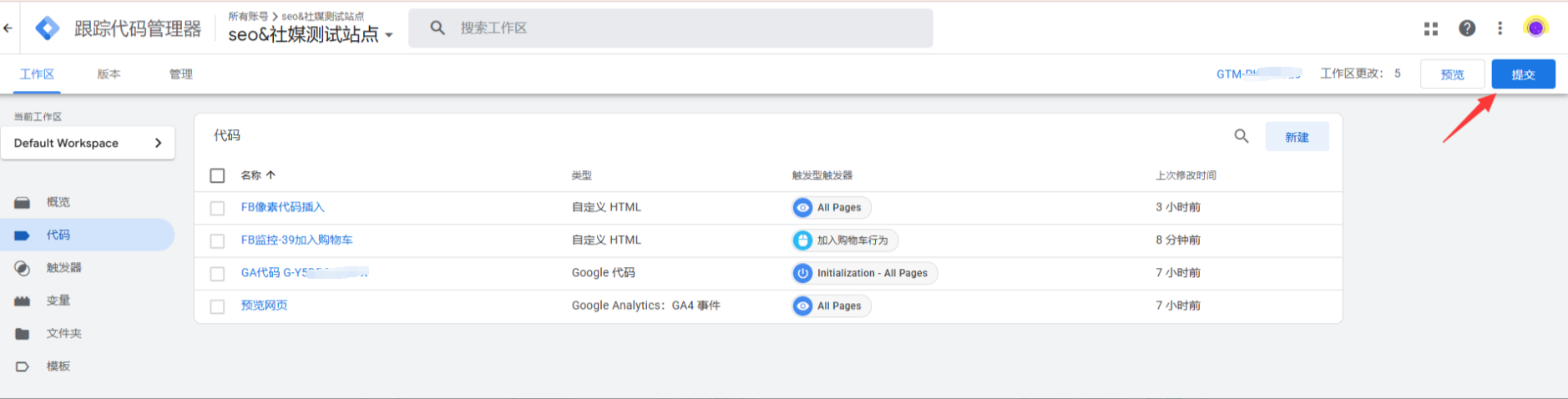Click the account avatar icon
This screenshot has height=399, width=1568.
pyautogui.click(x=1535, y=28)
